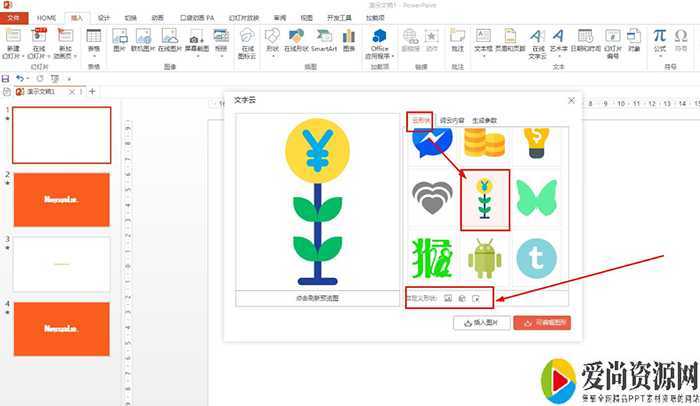Select the Android robot shape
Image resolution: width=700 pixels, height=406 pixels.
[x=485, y=257]
